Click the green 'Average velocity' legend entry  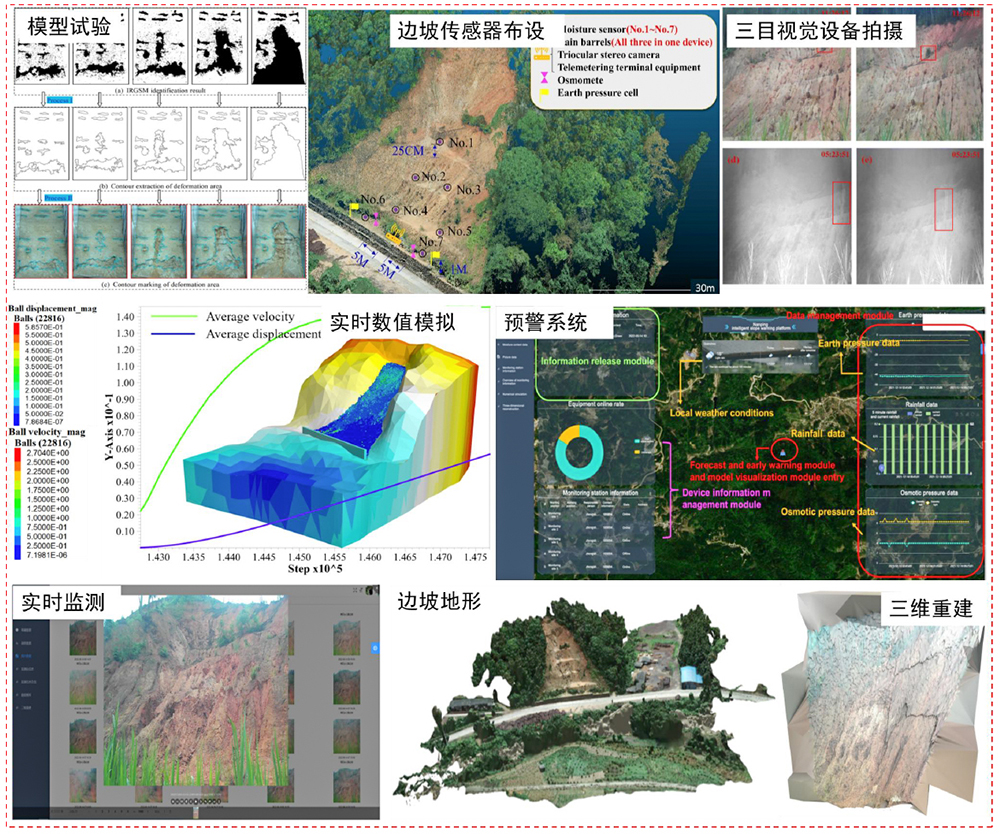[x=222, y=317]
